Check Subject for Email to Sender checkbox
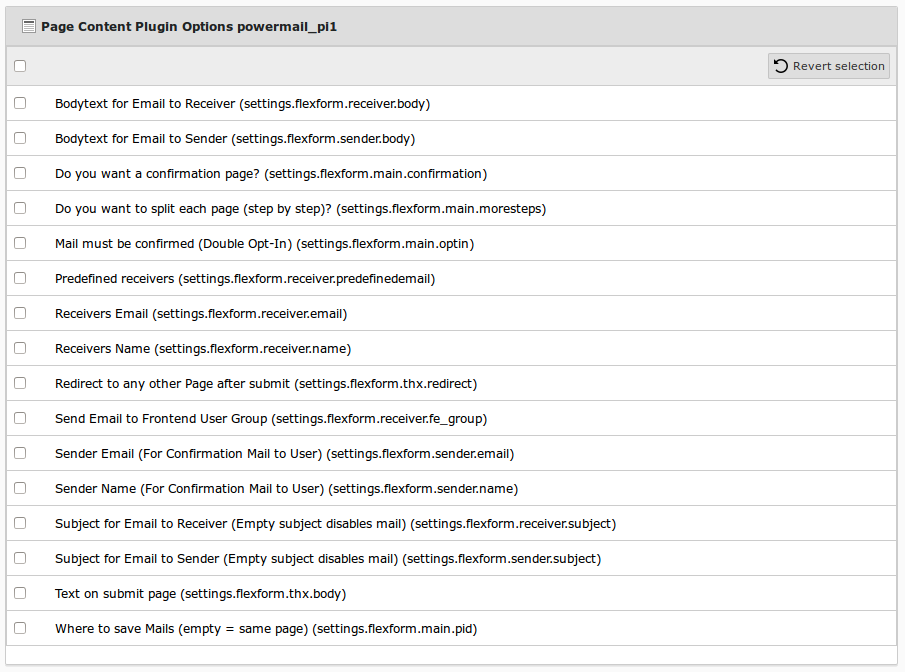Viewport: 905px width, 672px height. [x=20, y=558]
